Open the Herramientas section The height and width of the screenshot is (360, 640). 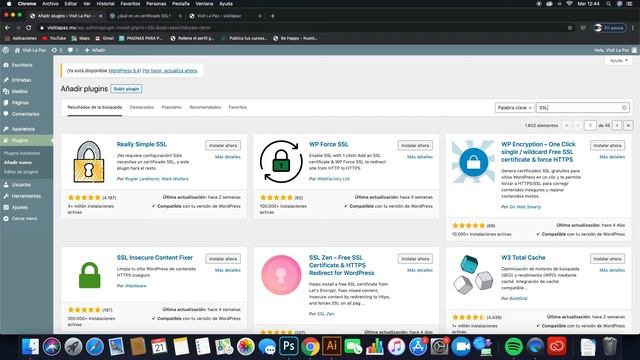26,196
